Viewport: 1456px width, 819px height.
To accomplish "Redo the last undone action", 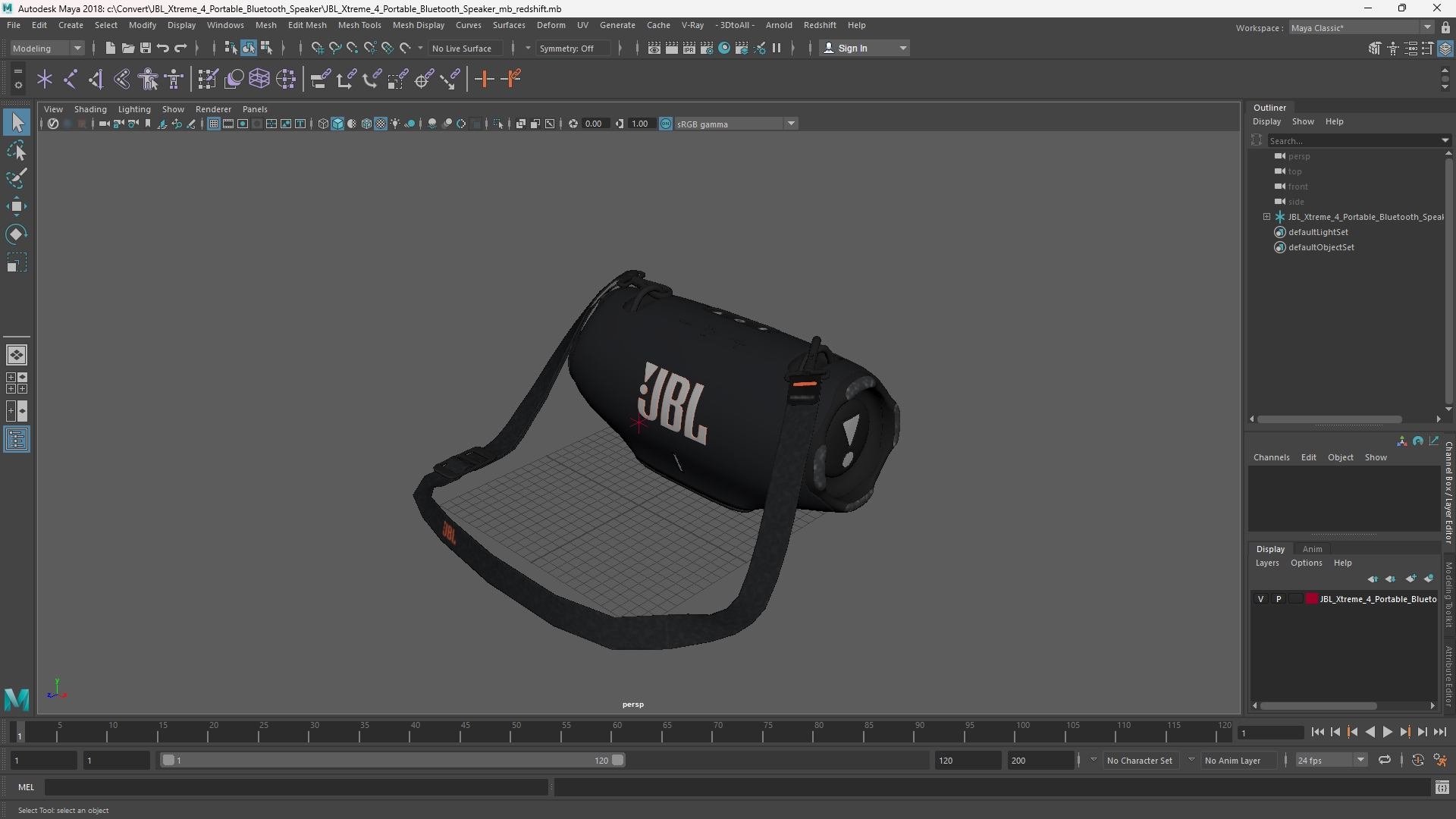I will [x=180, y=48].
